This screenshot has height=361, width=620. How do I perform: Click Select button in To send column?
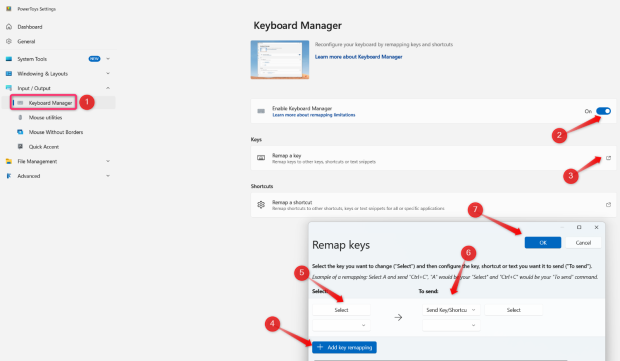coord(513,310)
